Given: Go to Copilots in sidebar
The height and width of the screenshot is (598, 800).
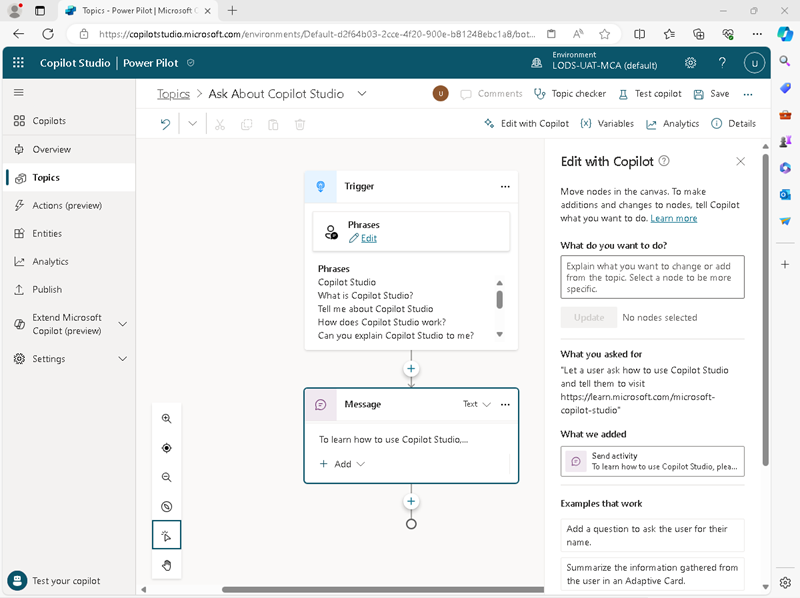Looking at the screenshot, I should click(69, 121).
